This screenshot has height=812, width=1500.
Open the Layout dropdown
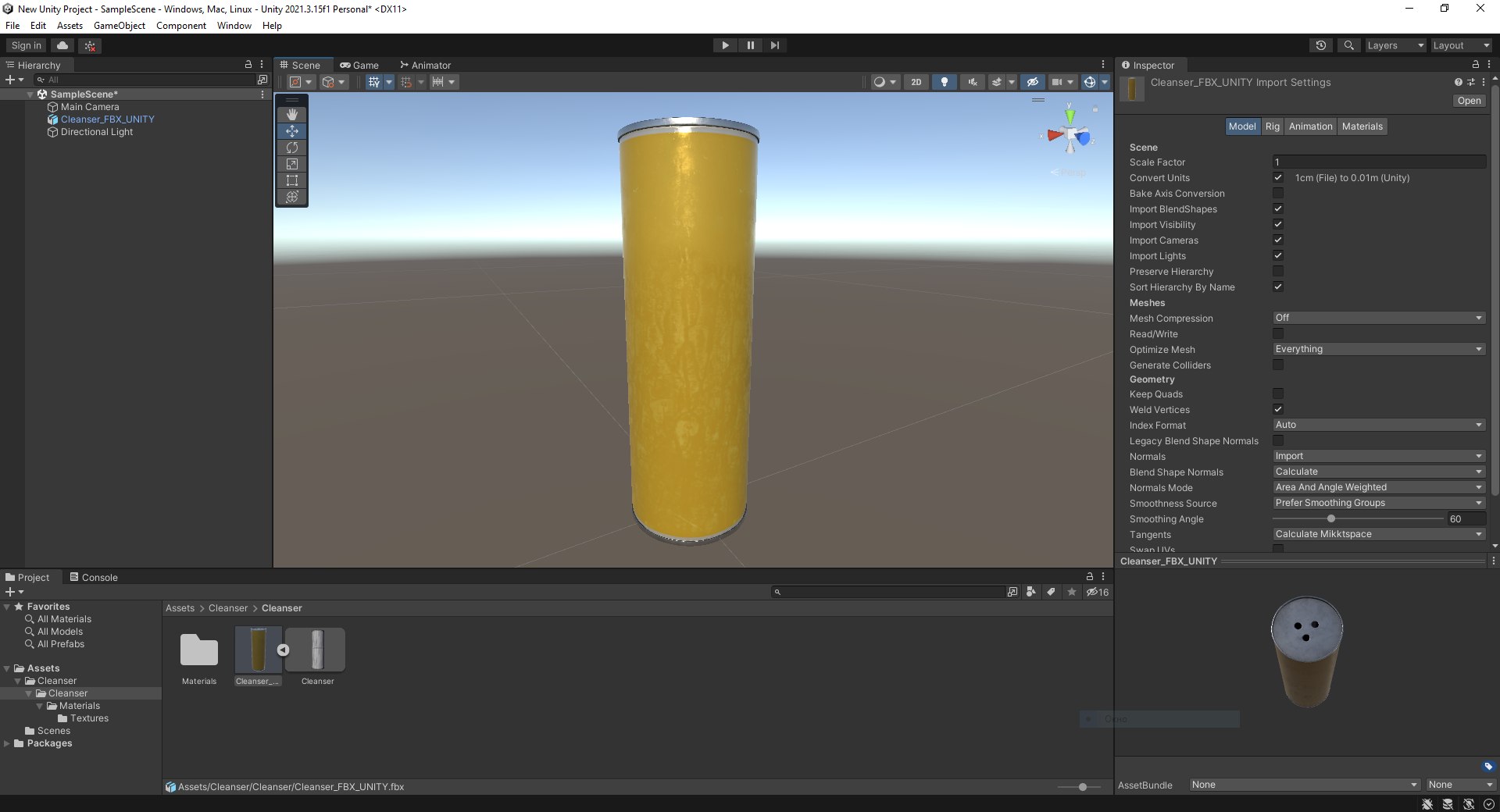pyautogui.click(x=1461, y=45)
